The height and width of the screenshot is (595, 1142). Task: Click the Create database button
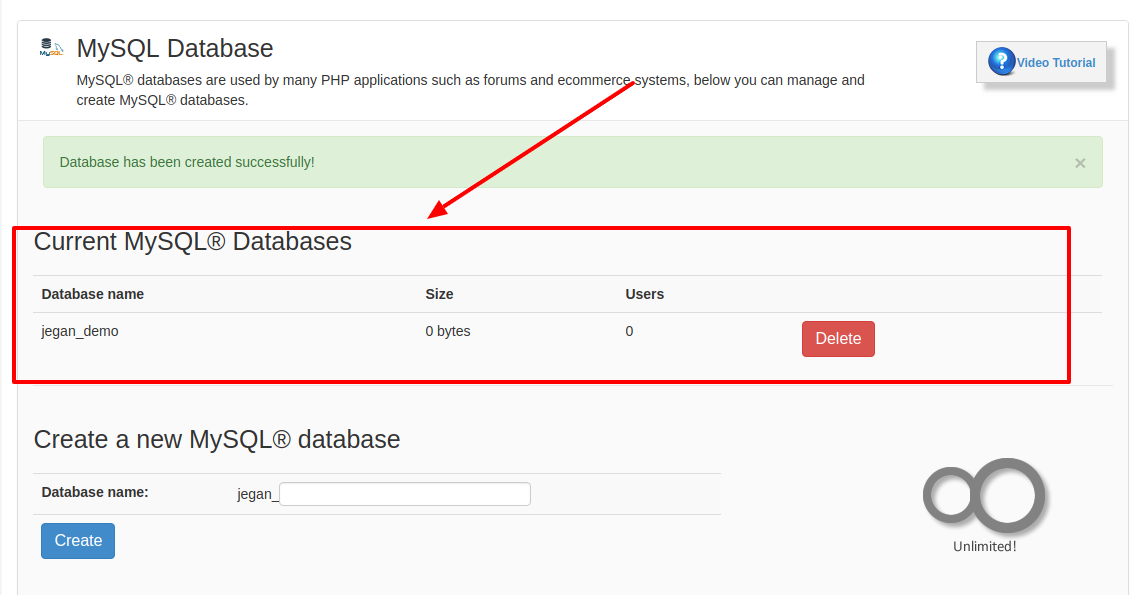tap(78, 540)
